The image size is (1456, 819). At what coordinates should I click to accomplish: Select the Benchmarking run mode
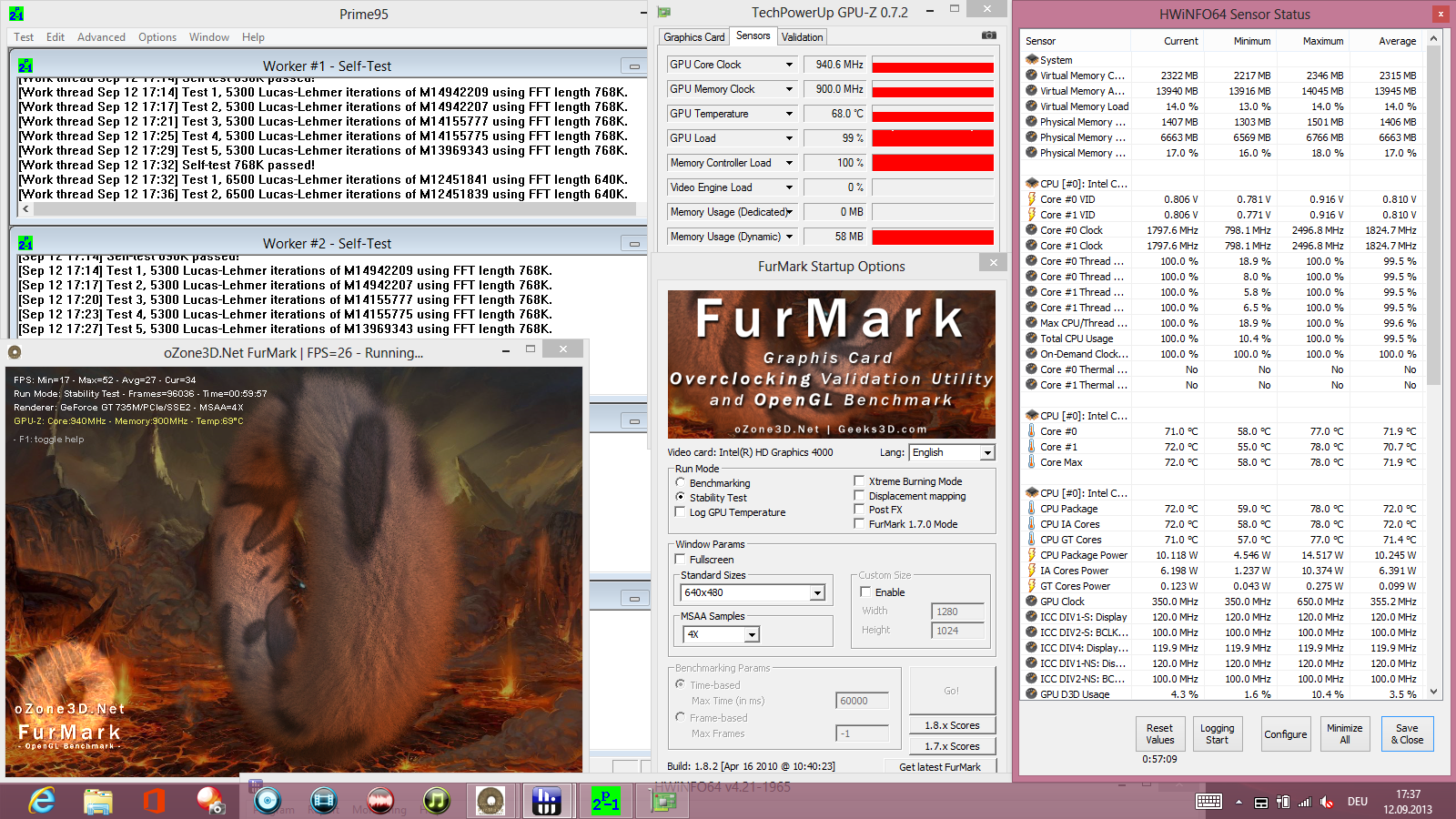pos(680,483)
